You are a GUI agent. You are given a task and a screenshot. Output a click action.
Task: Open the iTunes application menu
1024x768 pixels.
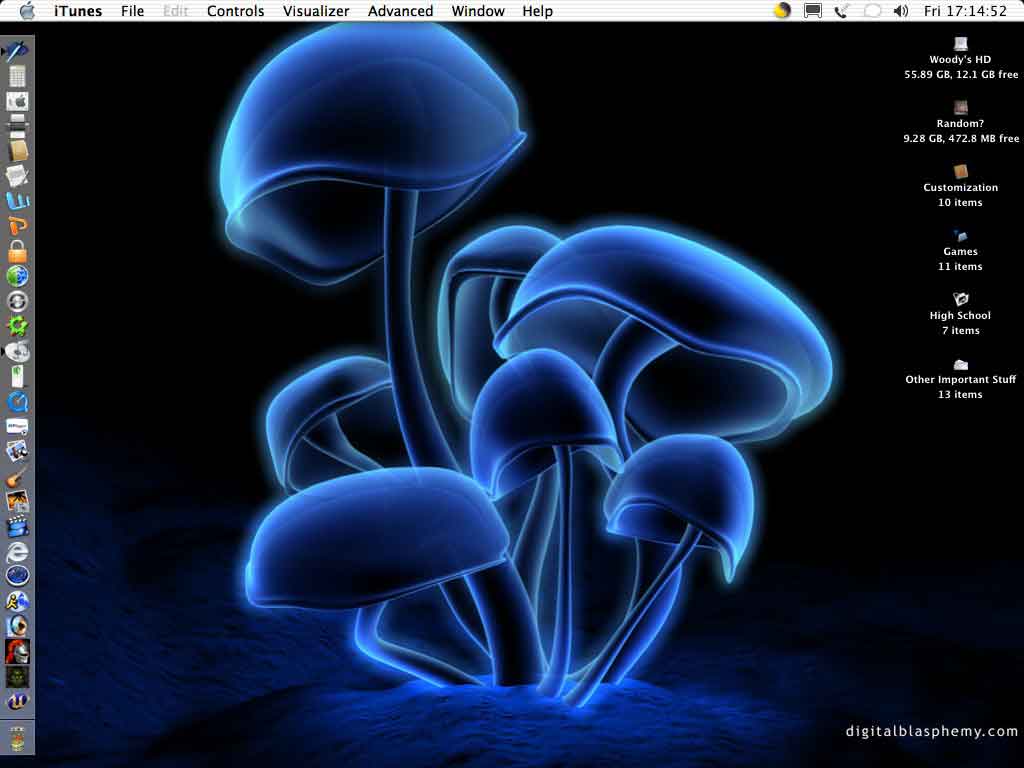[78, 11]
